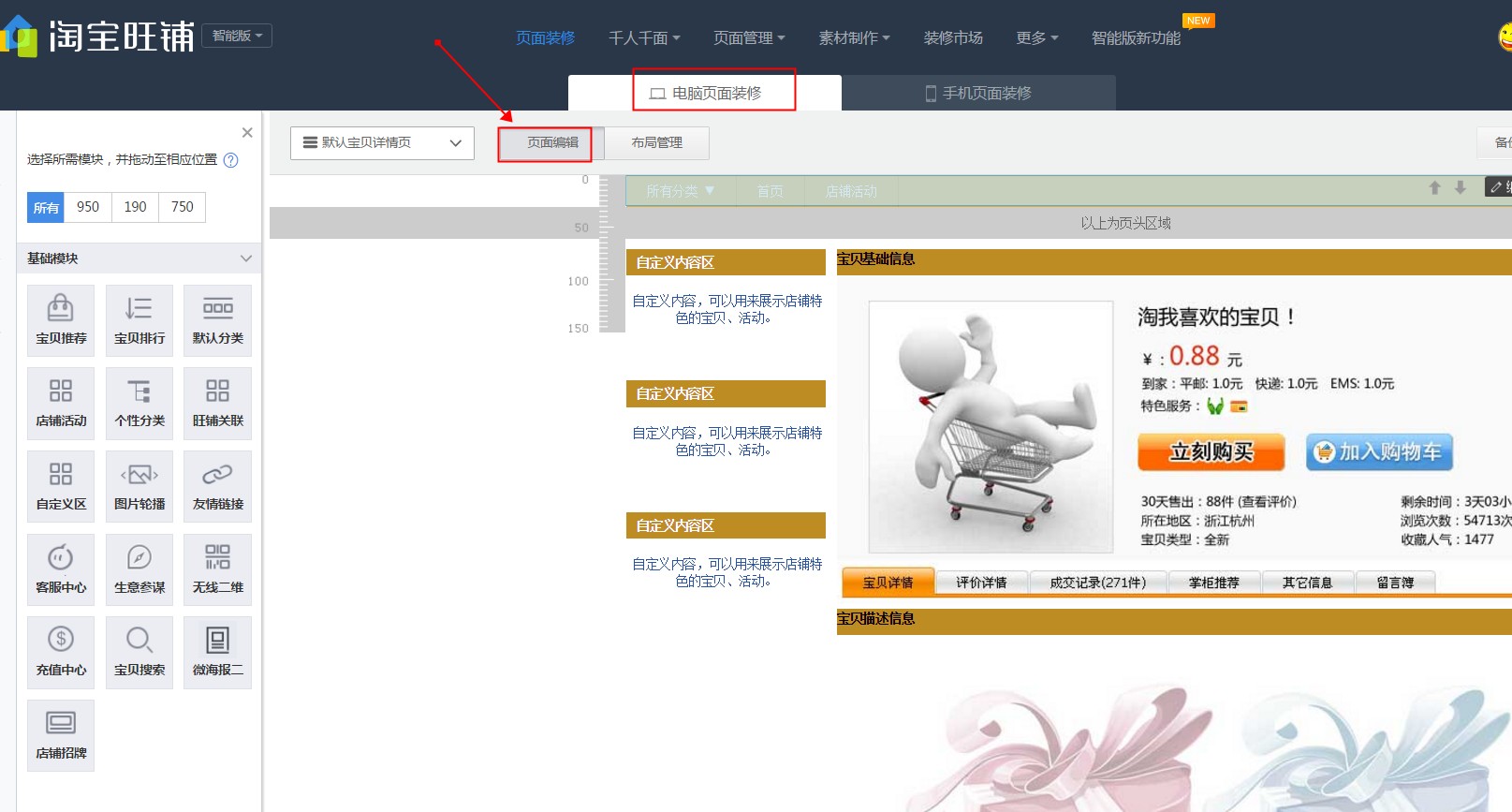
Task: Filter modules by 190 width
Action: 135,207
